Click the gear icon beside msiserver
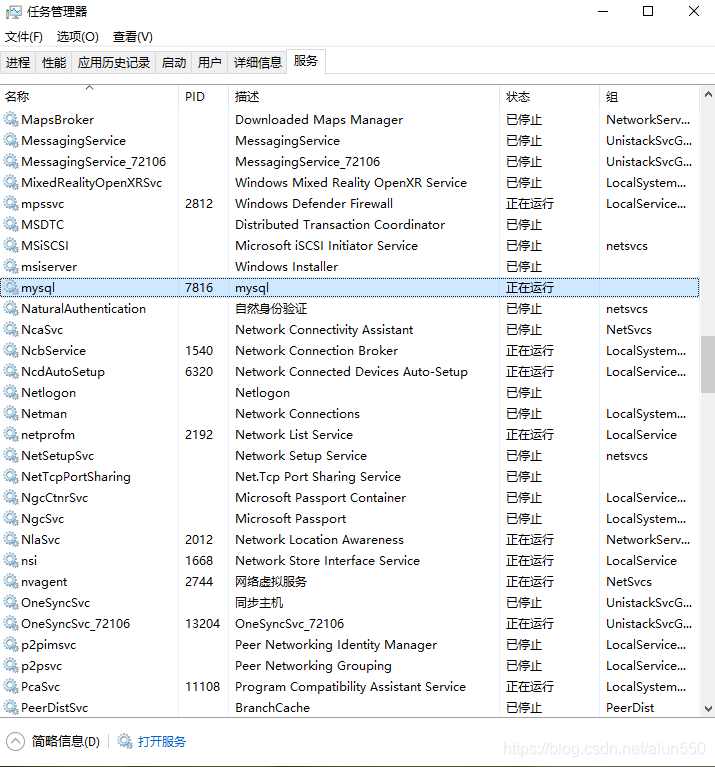Screen dimensions: 715x767 click(x=11, y=267)
